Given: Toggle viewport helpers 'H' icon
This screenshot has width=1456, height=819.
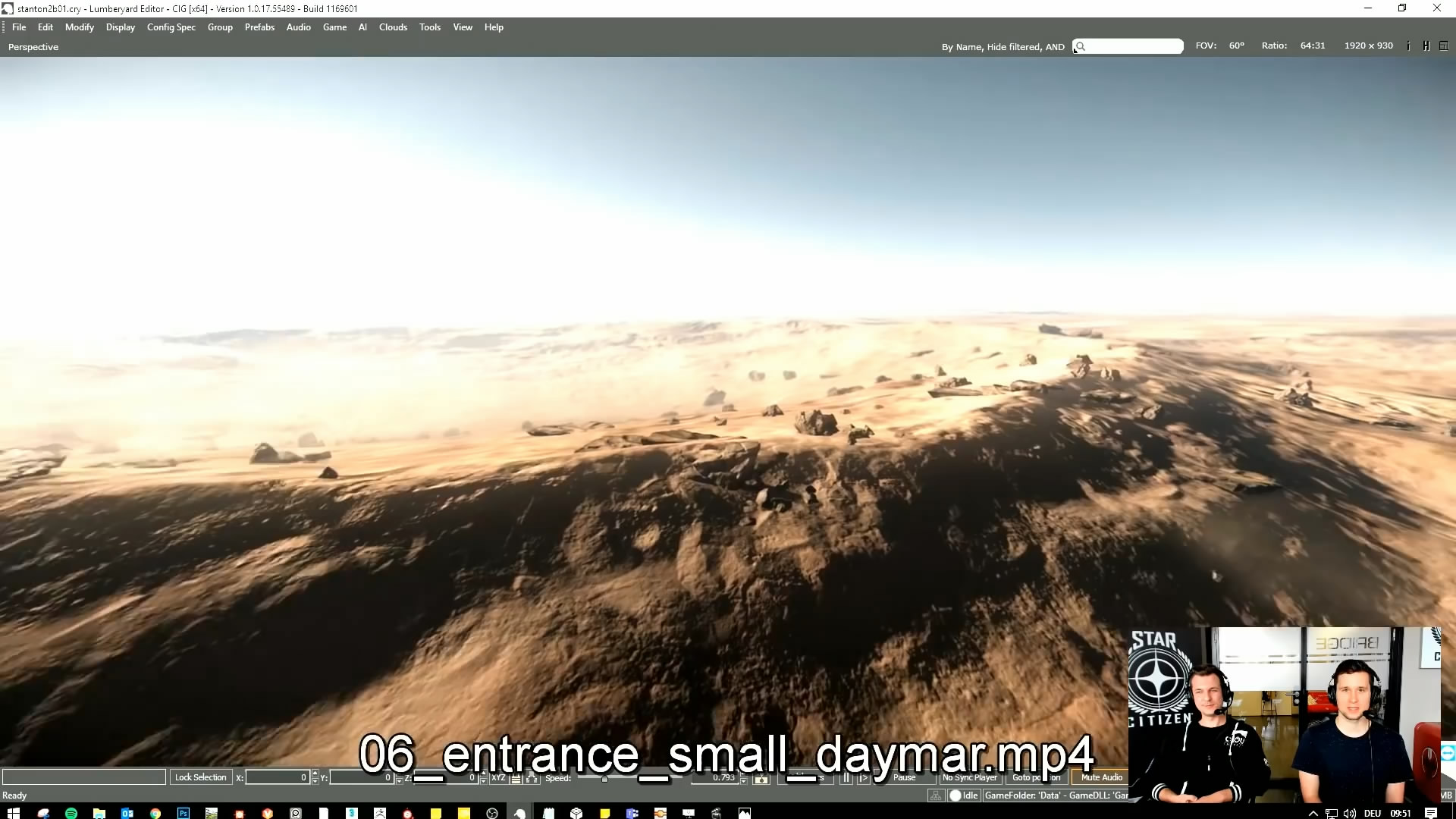Looking at the screenshot, I should 1426,46.
